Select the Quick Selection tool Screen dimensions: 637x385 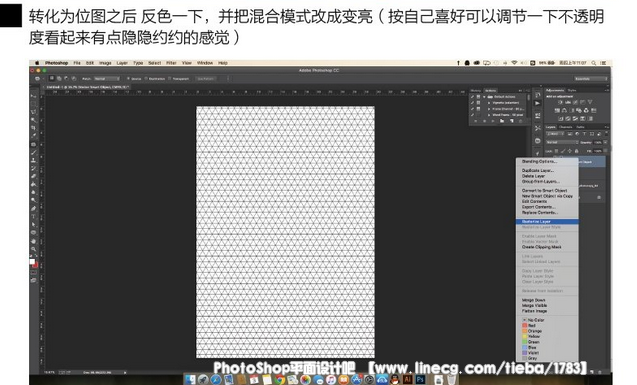coord(33,120)
